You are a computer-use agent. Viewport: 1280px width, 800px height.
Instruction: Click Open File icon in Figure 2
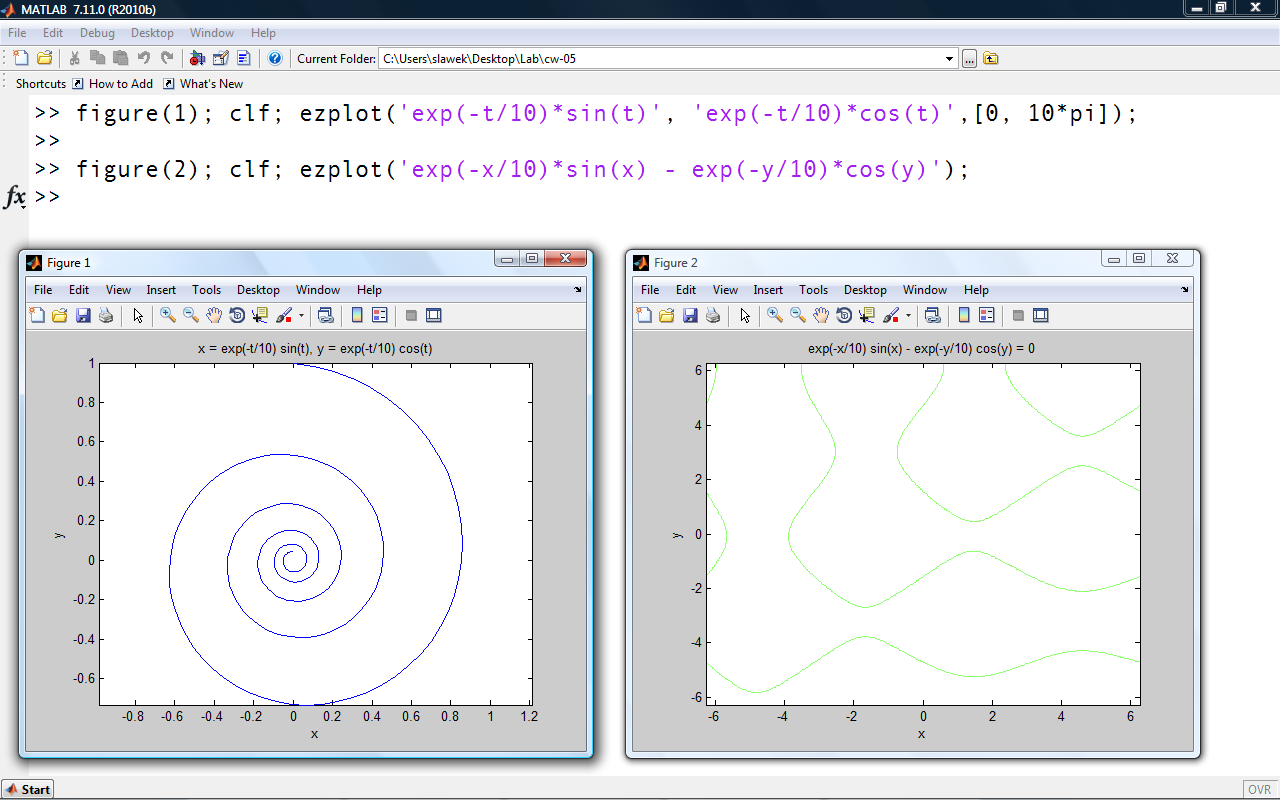(x=667, y=316)
